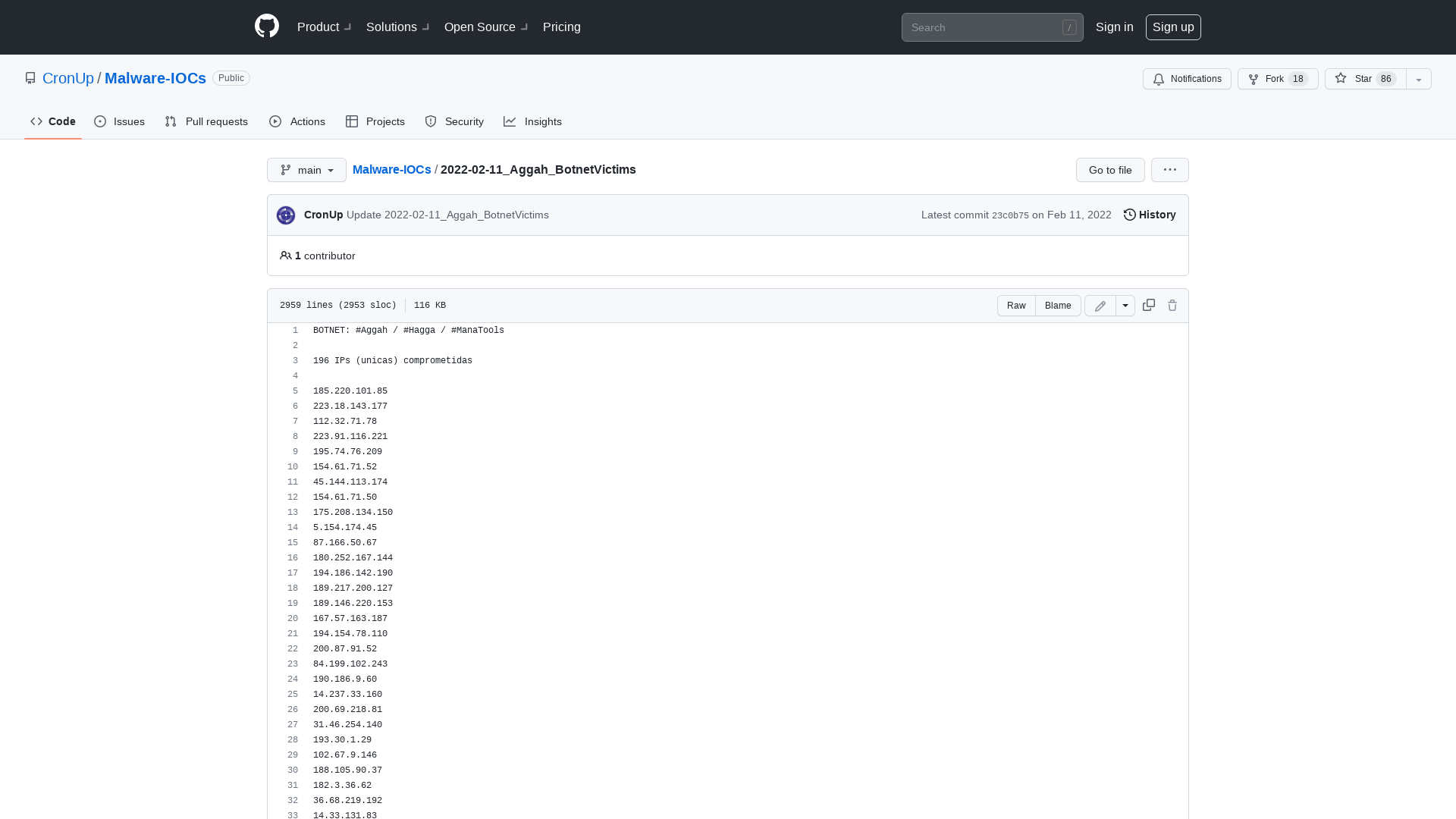The height and width of the screenshot is (819, 1456).
Task: Click Go to file button
Action: pyautogui.click(x=1110, y=170)
